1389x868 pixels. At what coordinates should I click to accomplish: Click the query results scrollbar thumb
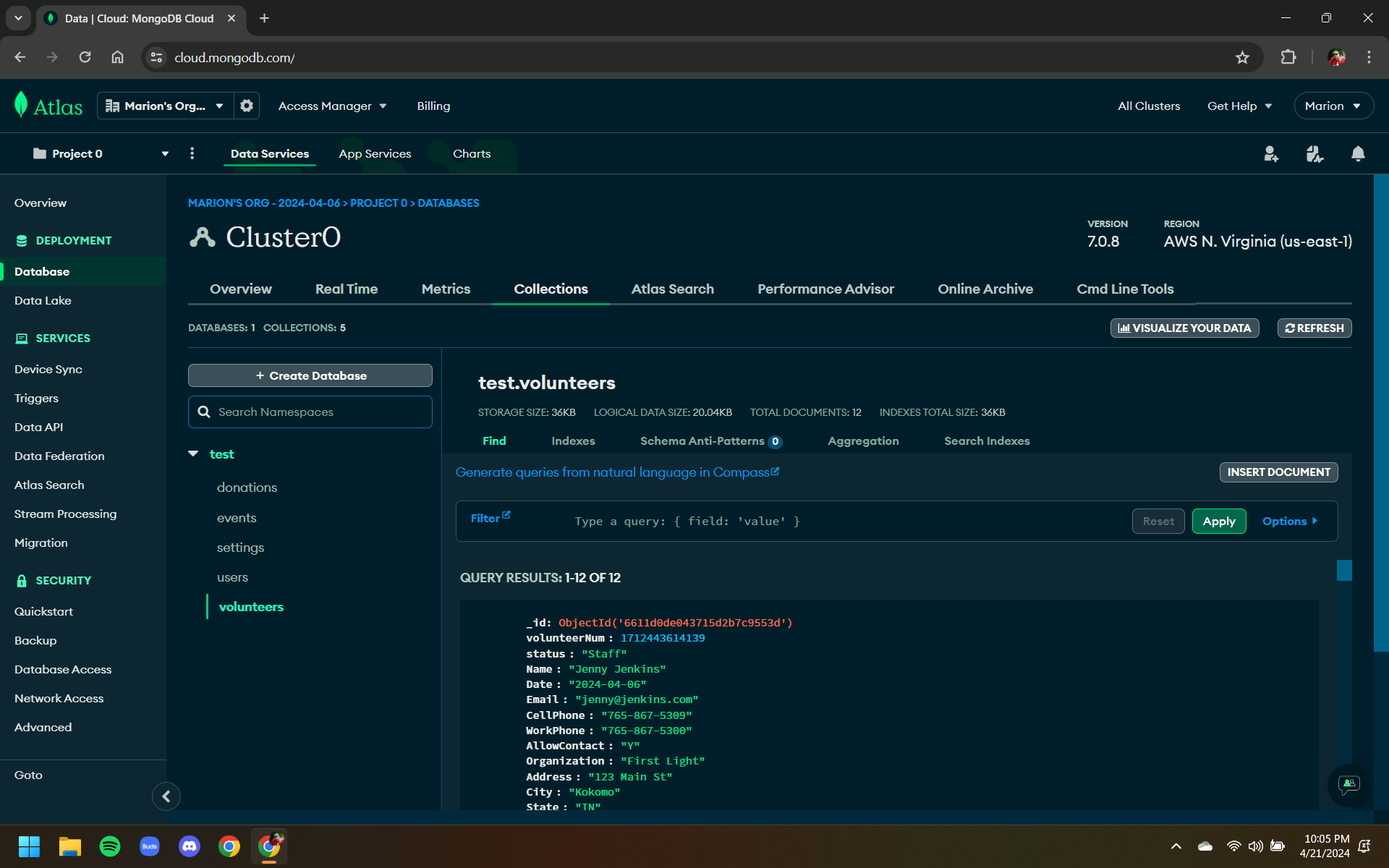(x=1344, y=570)
